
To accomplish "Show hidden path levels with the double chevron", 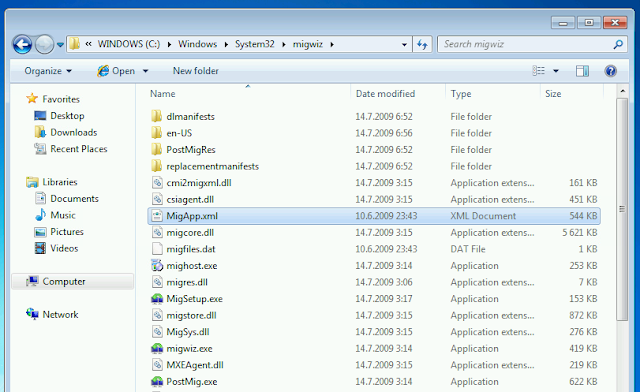I will pyautogui.click(x=88, y=44).
